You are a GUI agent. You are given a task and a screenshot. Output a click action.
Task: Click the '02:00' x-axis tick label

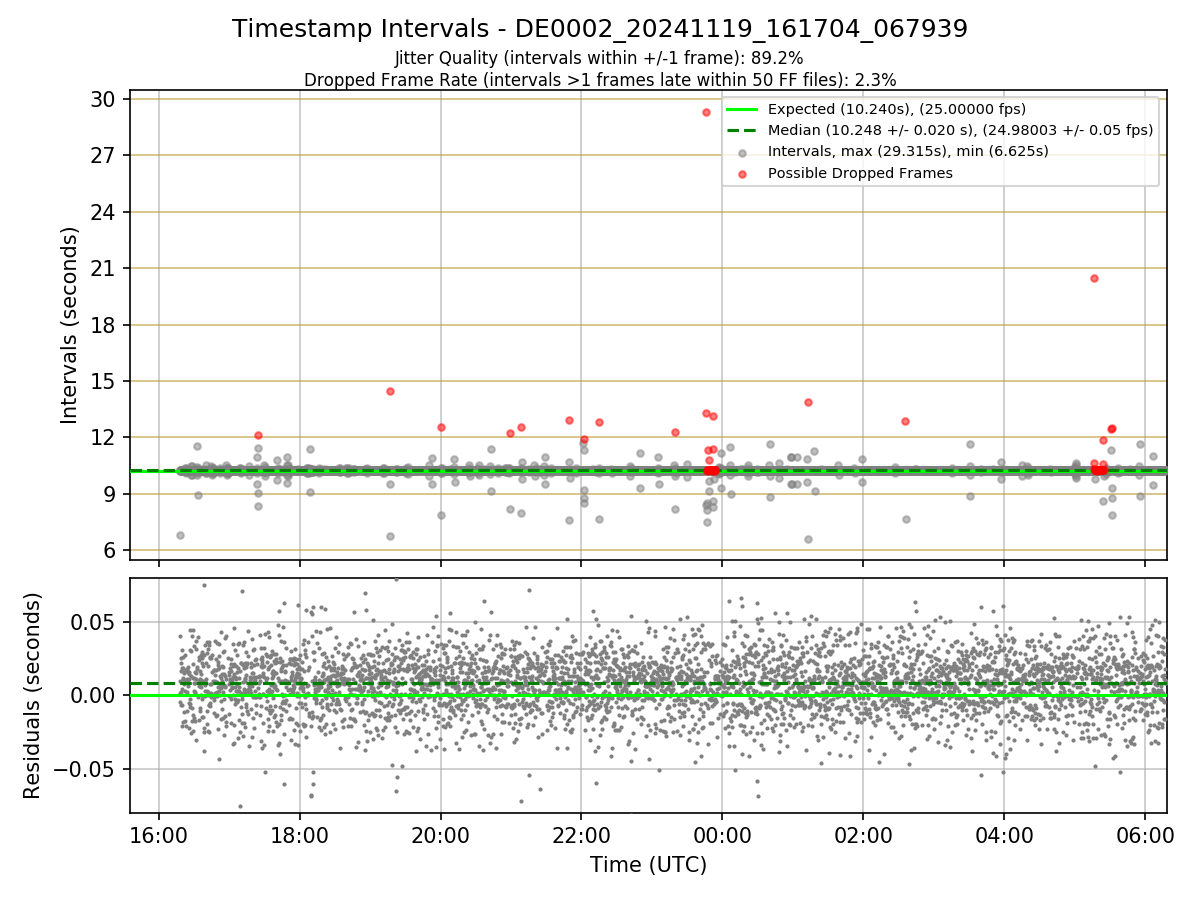point(863,836)
